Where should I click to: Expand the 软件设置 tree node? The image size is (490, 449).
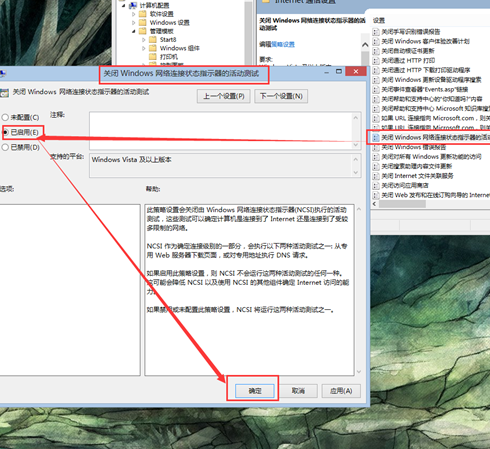pyautogui.click(x=134, y=14)
